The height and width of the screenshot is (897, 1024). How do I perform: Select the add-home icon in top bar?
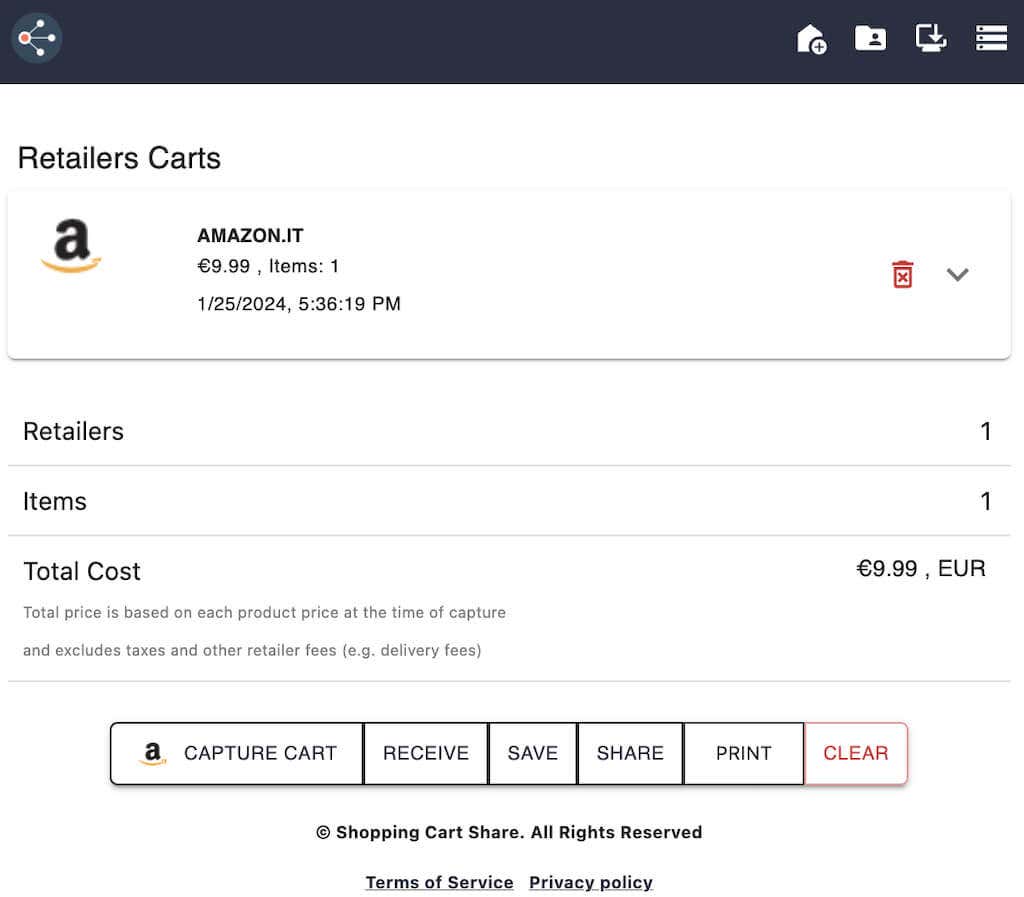click(811, 38)
